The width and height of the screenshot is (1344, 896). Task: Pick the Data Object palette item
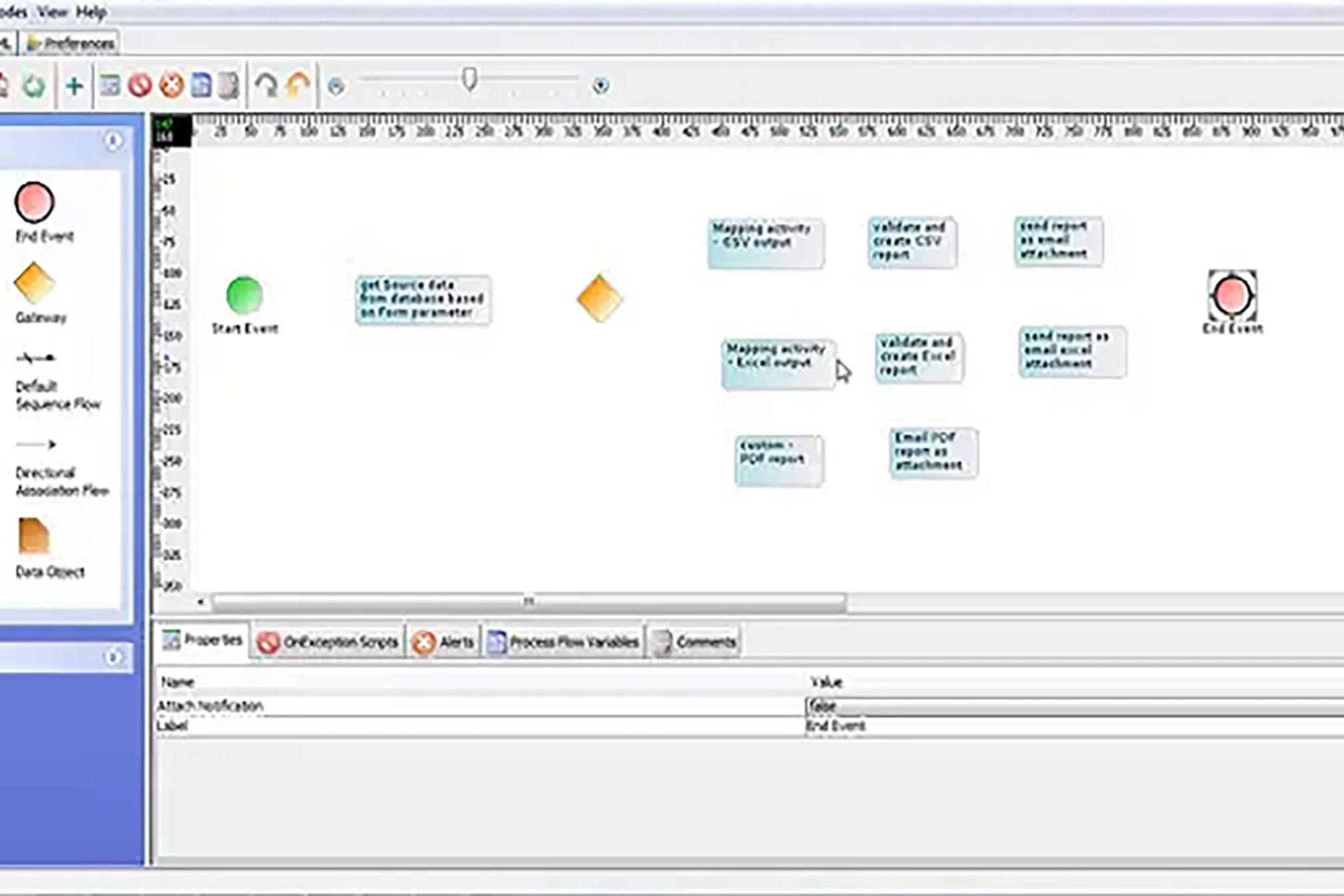(33, 537)
